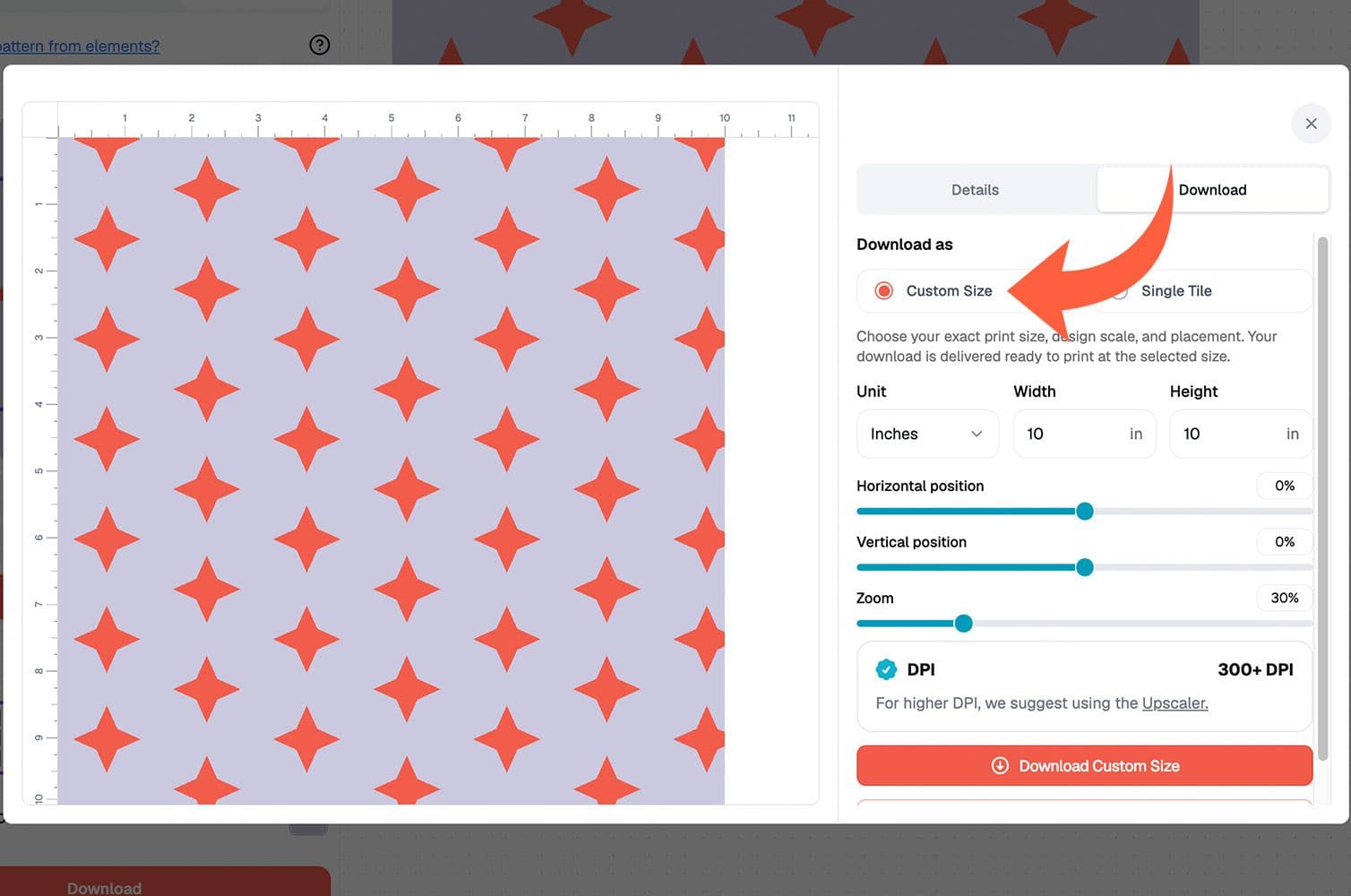The width and height of the screenshot is (1351, 896).
Task: Select the Custom Size radio button
Action: click(884, 291)
